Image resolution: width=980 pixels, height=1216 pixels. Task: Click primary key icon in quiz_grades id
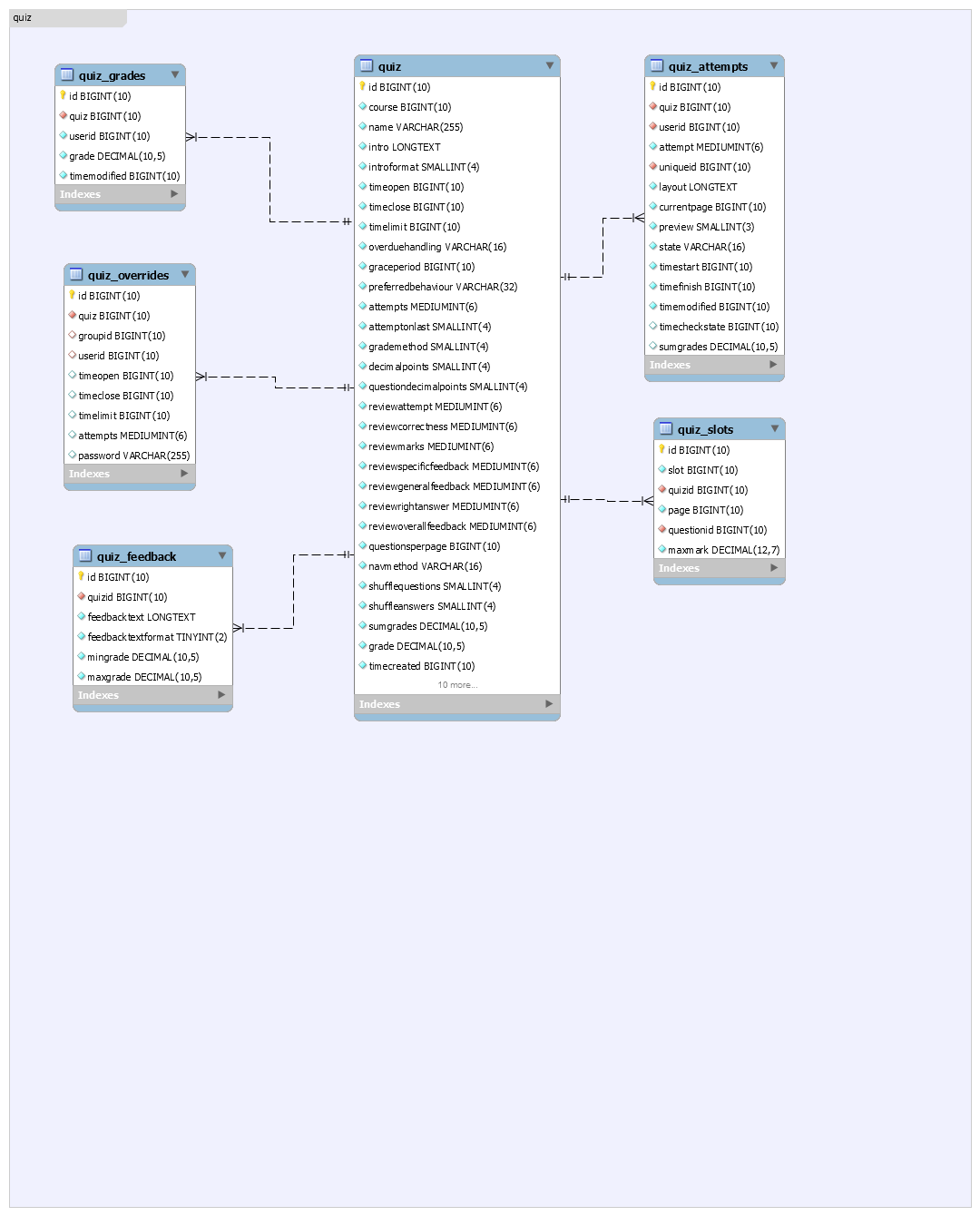tap(63, 95)
